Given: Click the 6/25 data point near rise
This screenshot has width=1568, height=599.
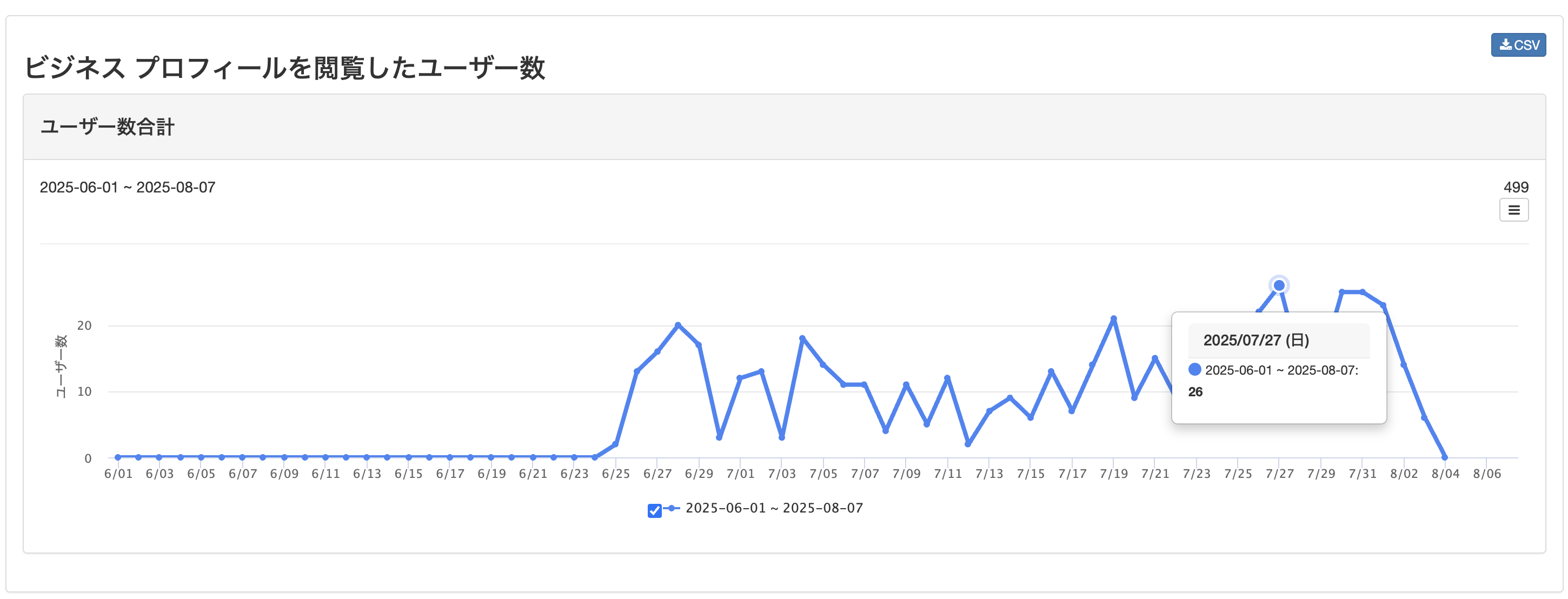Looking at the screenshot, I should tap(615, 444).
